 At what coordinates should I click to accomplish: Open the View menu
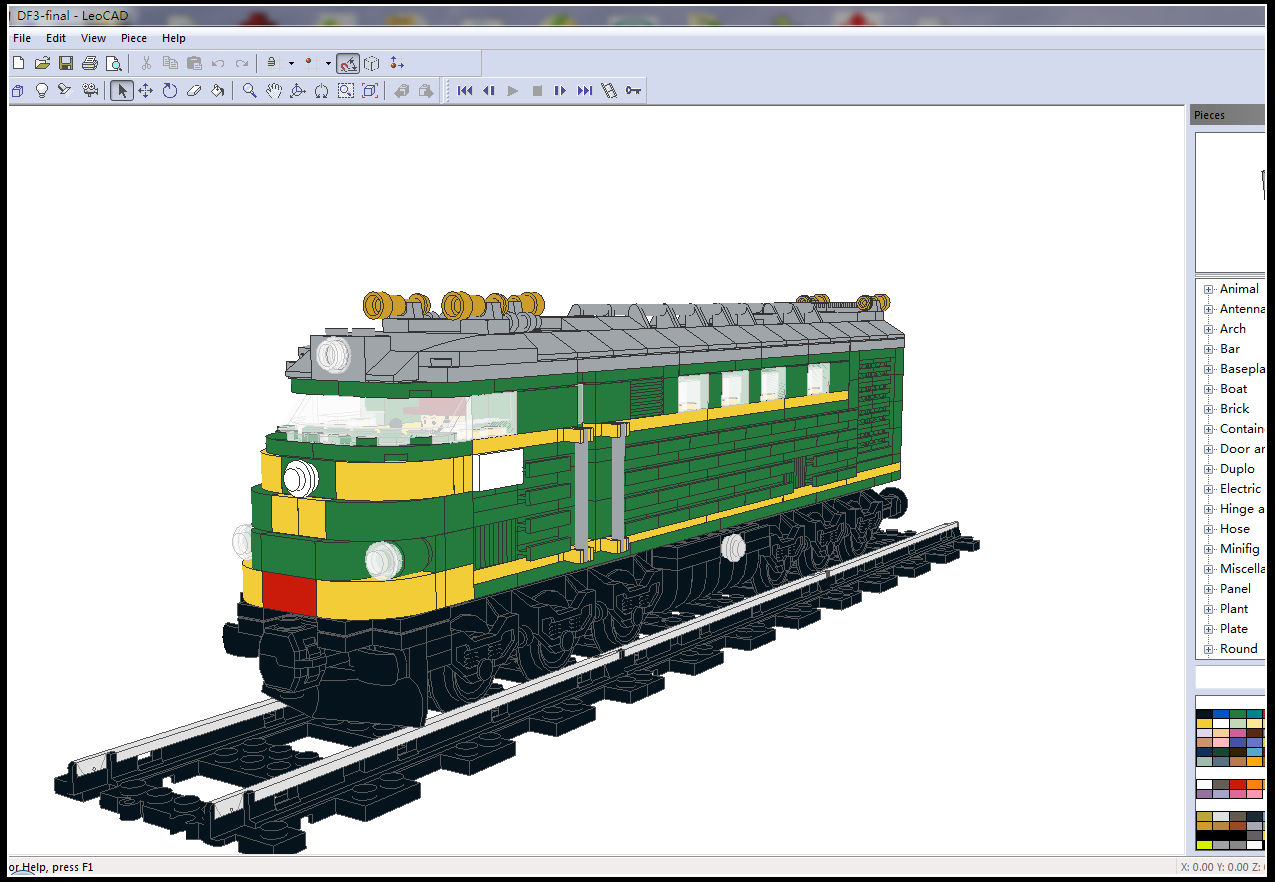[x=93, y=38]
